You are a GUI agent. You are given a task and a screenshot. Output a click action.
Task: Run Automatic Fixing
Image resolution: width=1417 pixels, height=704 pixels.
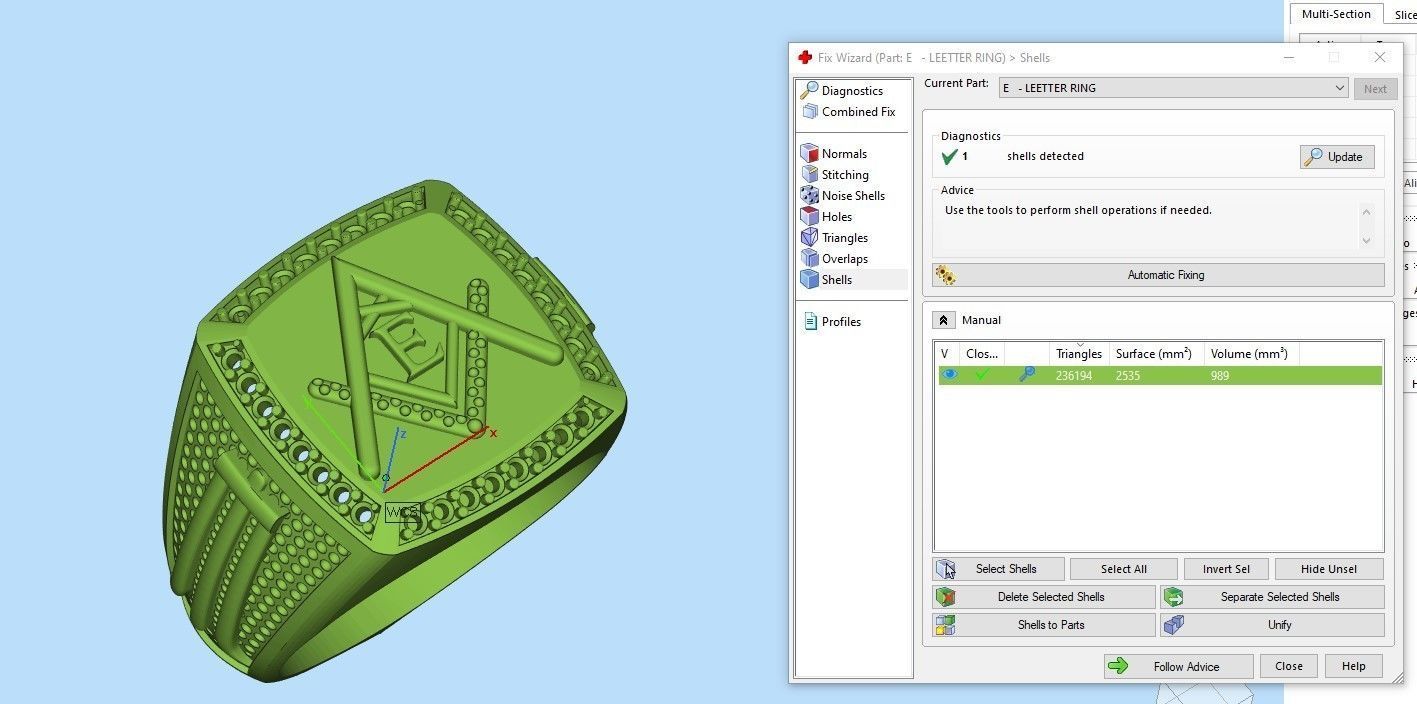(1158, 275)
